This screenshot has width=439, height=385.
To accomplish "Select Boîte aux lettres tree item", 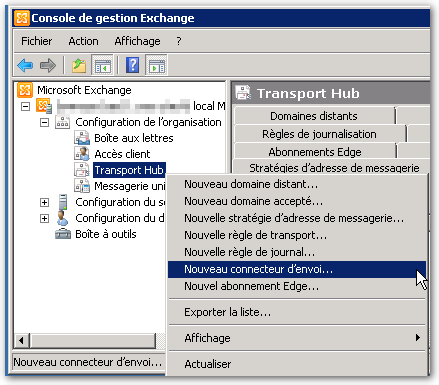I will pyautogui.click(x=134, y=138).
